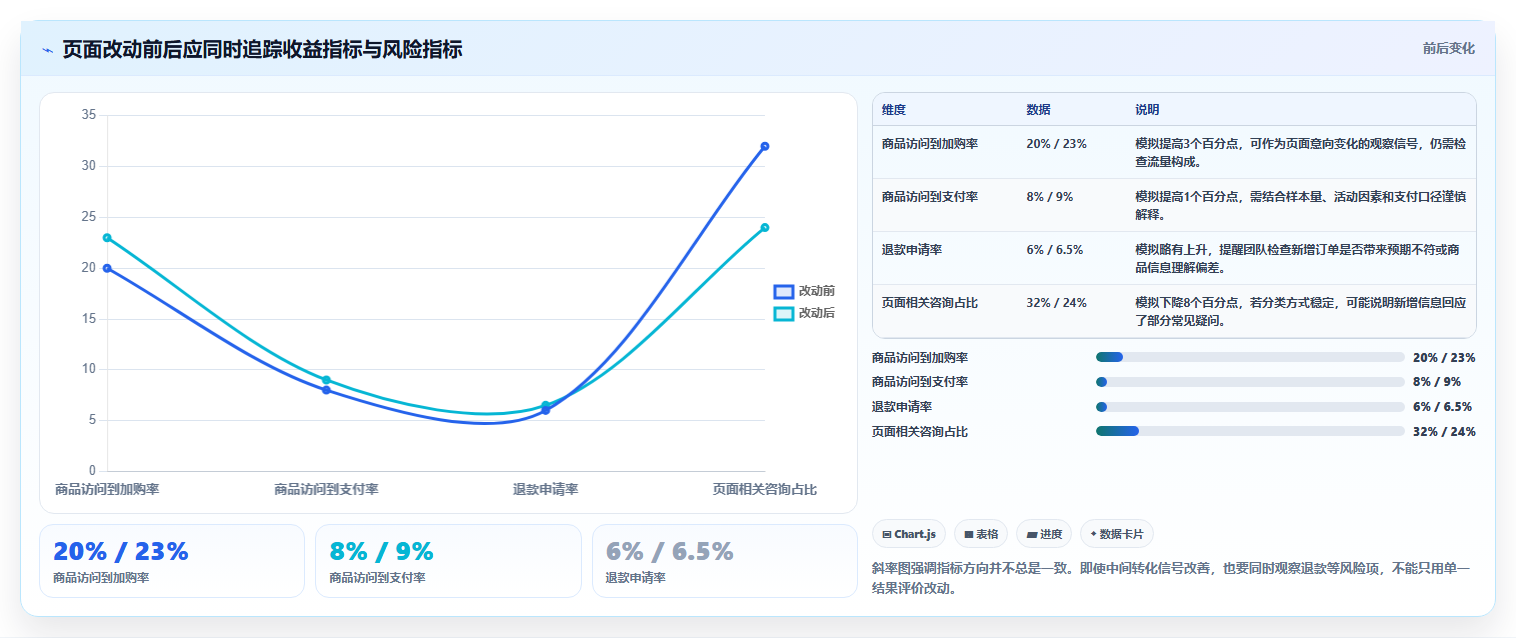This screenshot has width=1516, height=638.
Task: Click the 退款申请率 table row label
Action: point(912,250)
